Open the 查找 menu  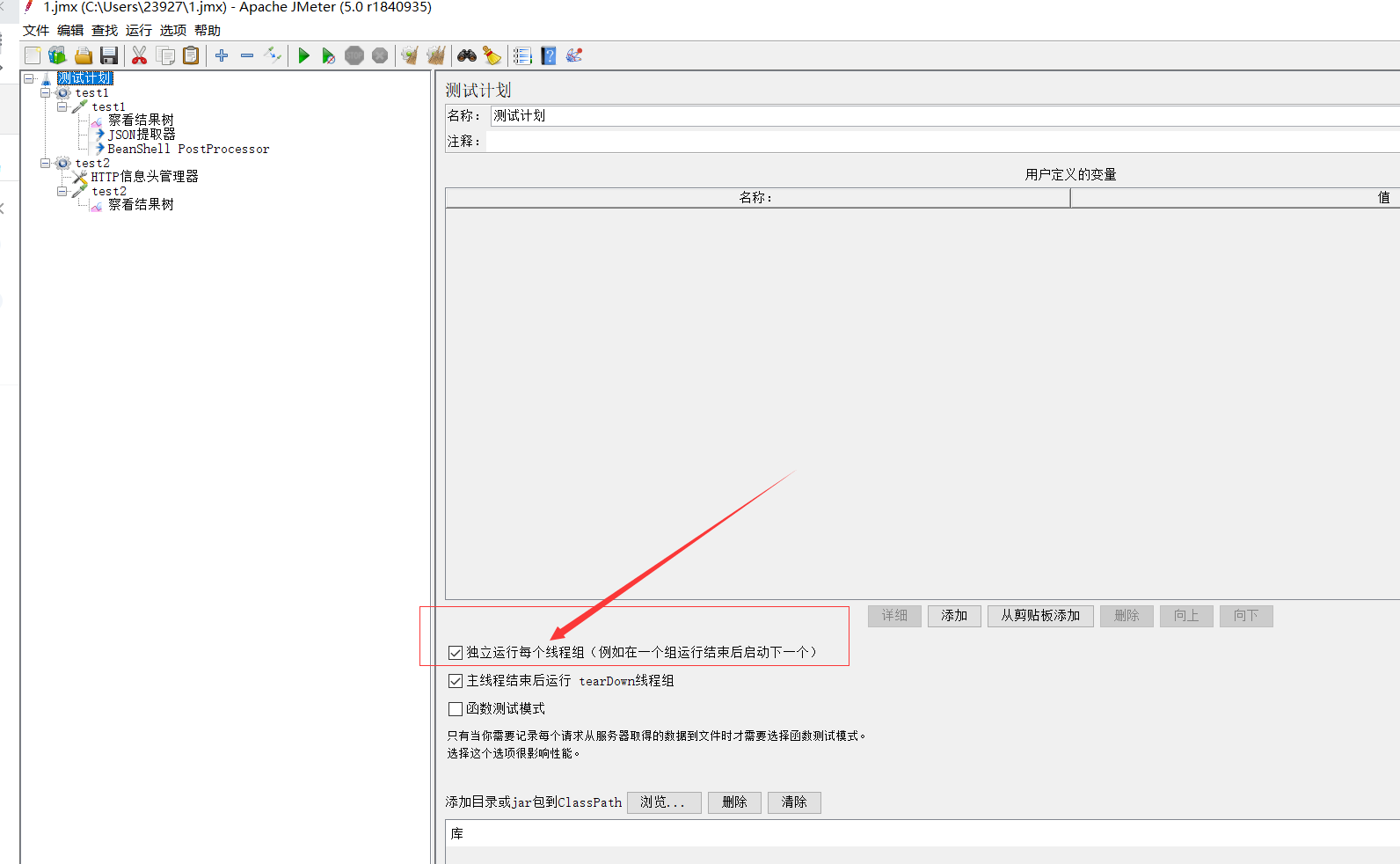tap(105, 30)
